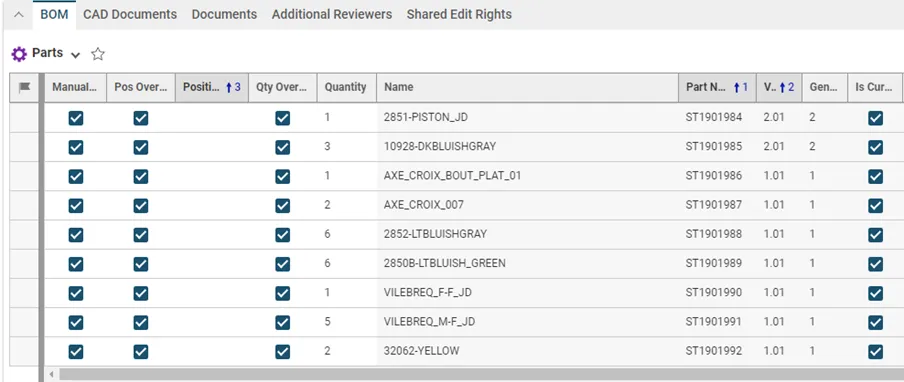Click part number ST1901985
904x382 pixels.
point(714,147)
